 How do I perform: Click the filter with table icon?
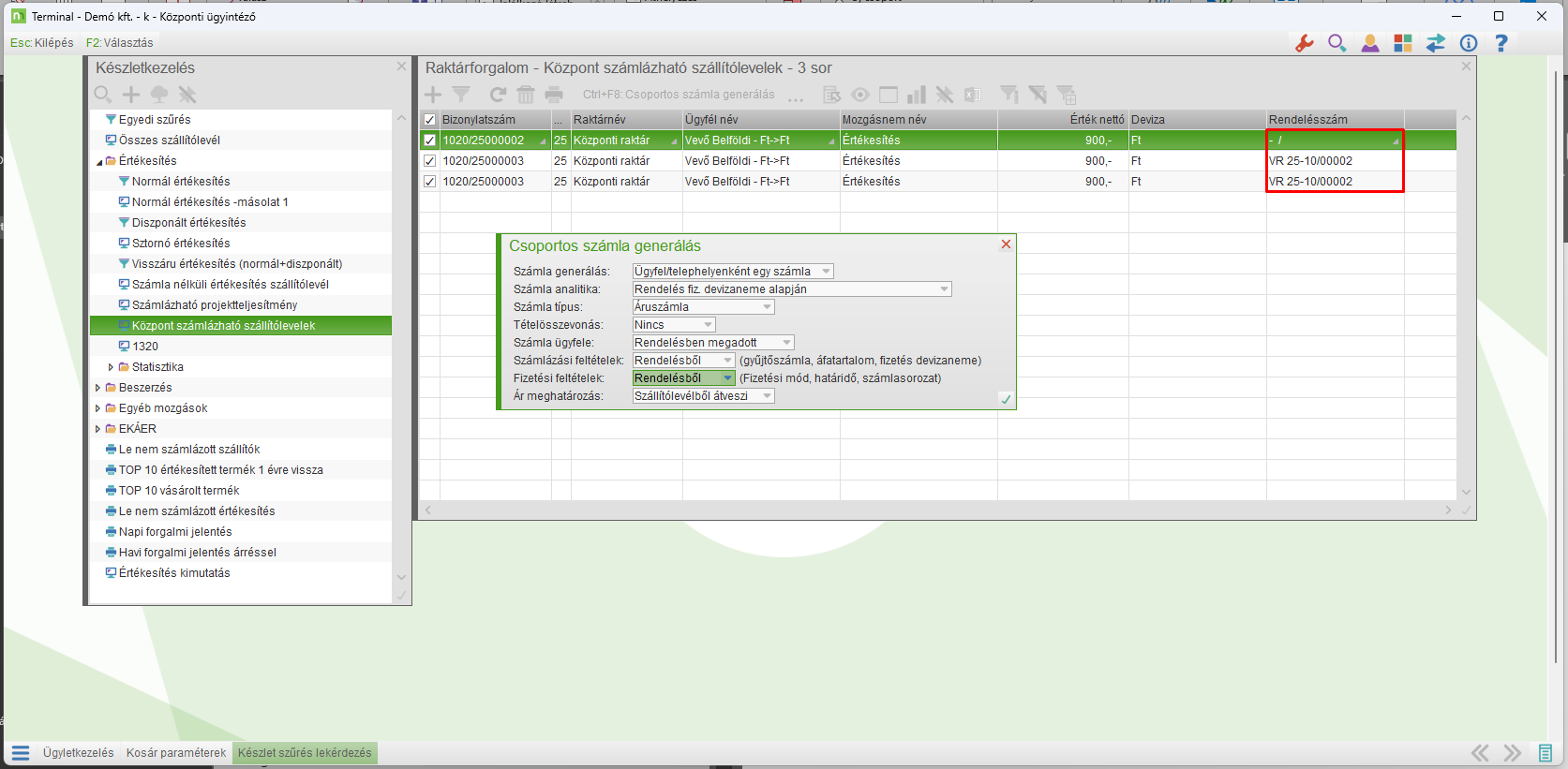click(1067, 95)
